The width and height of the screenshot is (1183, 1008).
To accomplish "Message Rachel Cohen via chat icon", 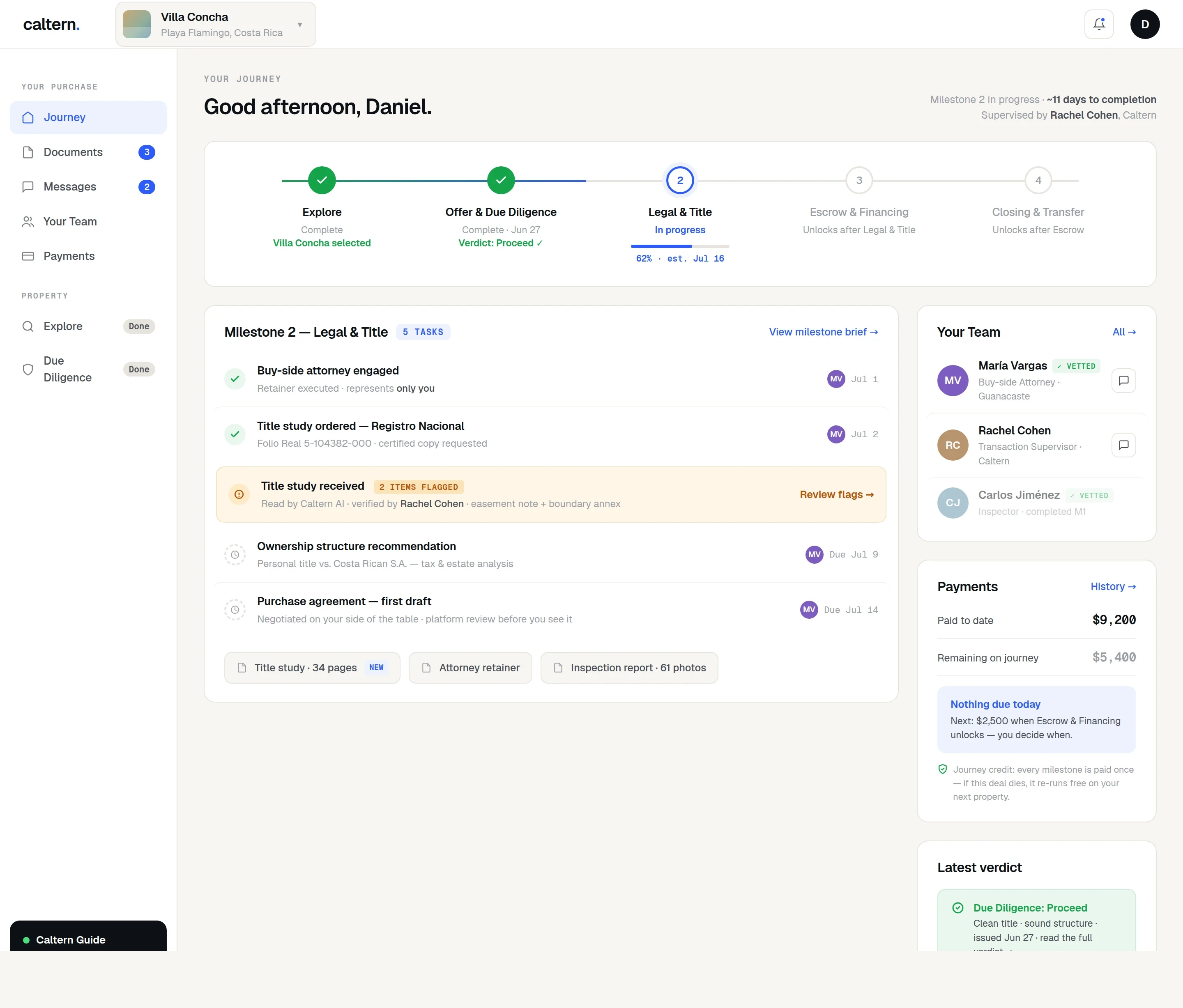I will (x=1123, y=445).
